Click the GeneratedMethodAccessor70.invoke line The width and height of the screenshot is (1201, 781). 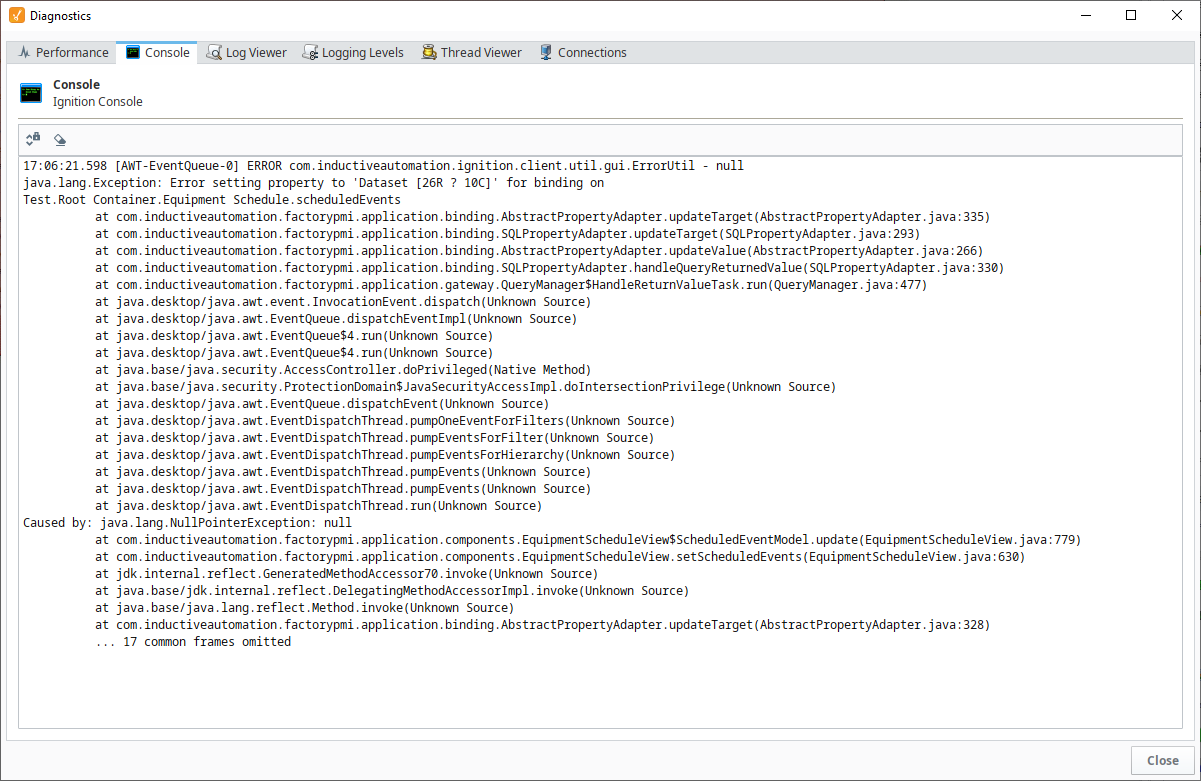click(347, 574)
